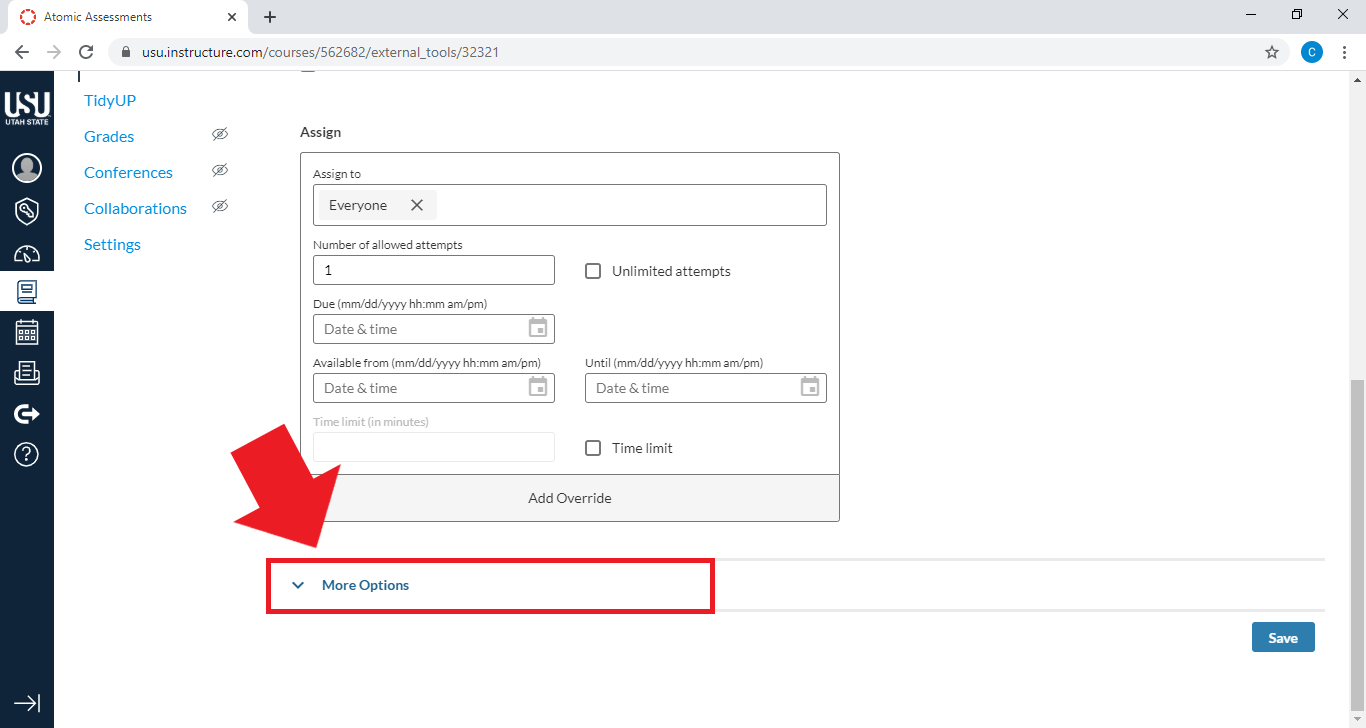This screenshot has width=1366, height=728.
Task: Enable the Time limit checkbox
Action: click(592, 447)
